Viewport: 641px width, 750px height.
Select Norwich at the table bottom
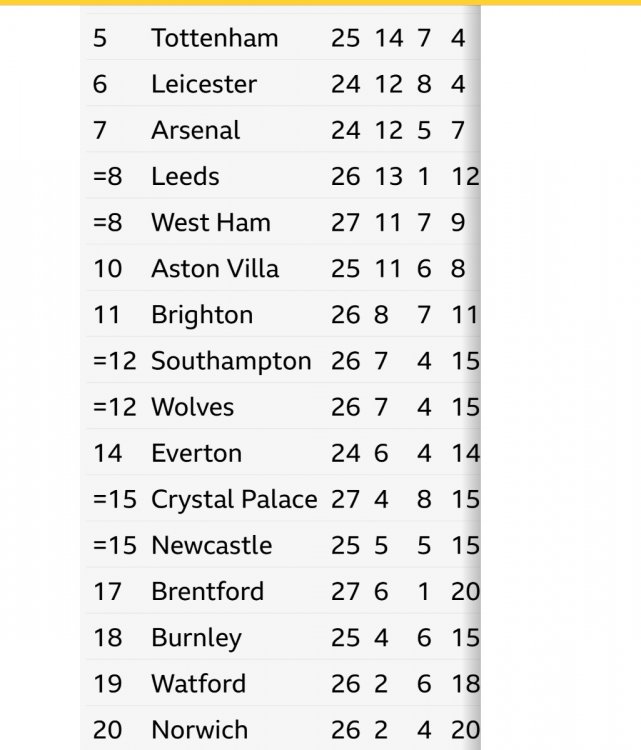(199, 730)
